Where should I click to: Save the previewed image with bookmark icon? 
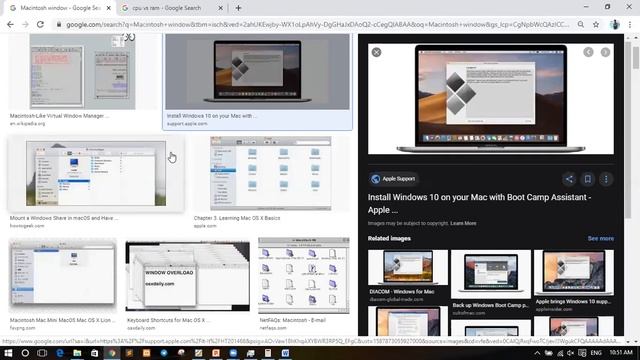click(x=588, y=179)
